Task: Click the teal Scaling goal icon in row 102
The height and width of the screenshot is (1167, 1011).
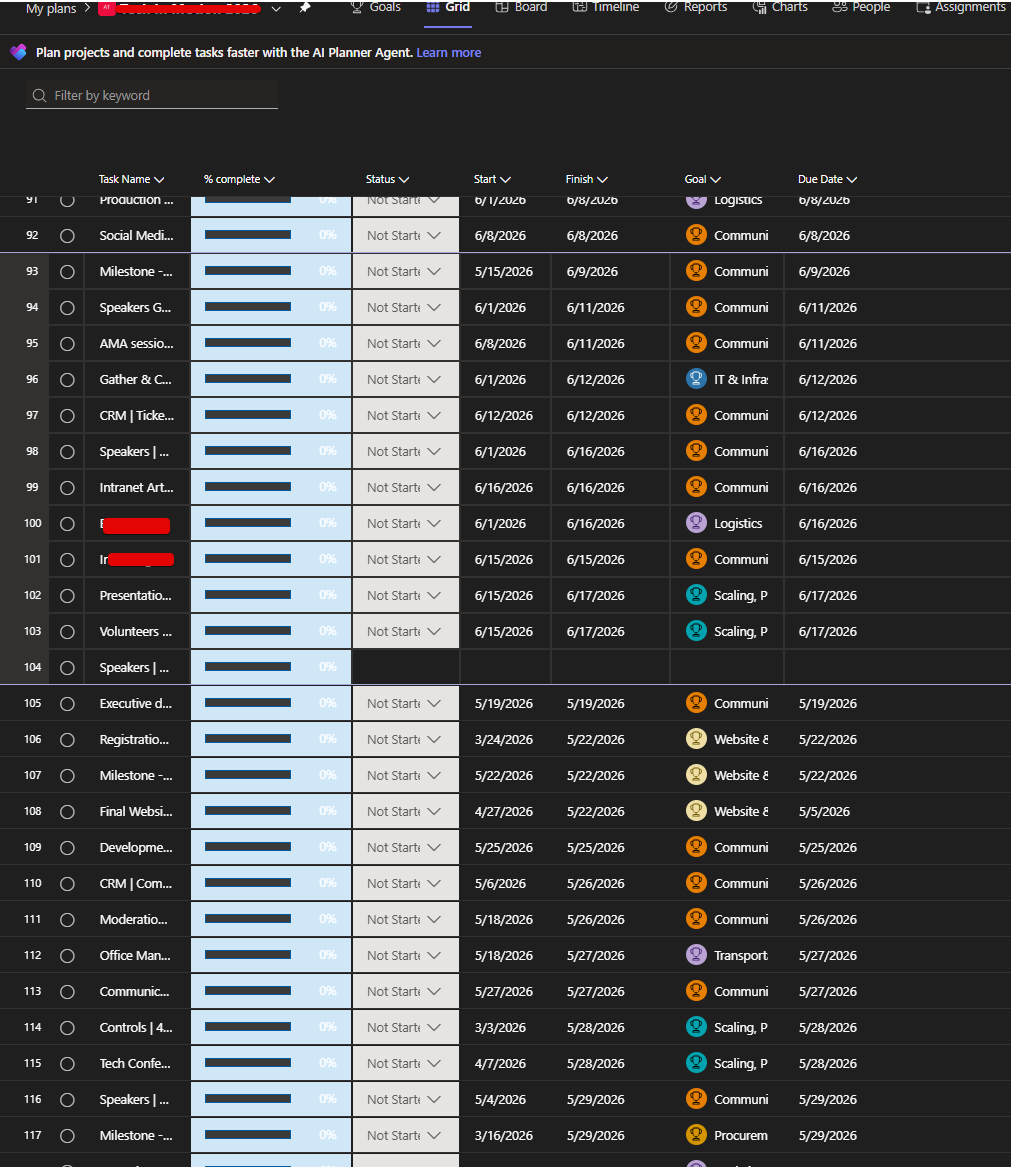Action: pyautogui.click(x=696, y=595)
